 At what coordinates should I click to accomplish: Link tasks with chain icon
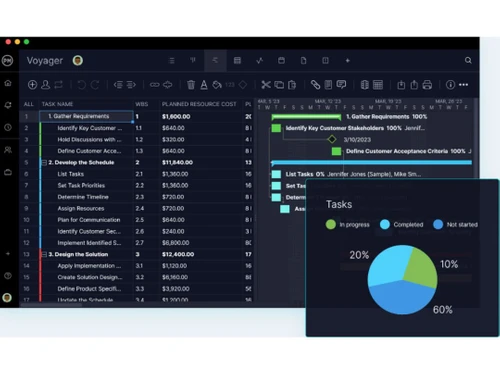click(x=154, y=85)
